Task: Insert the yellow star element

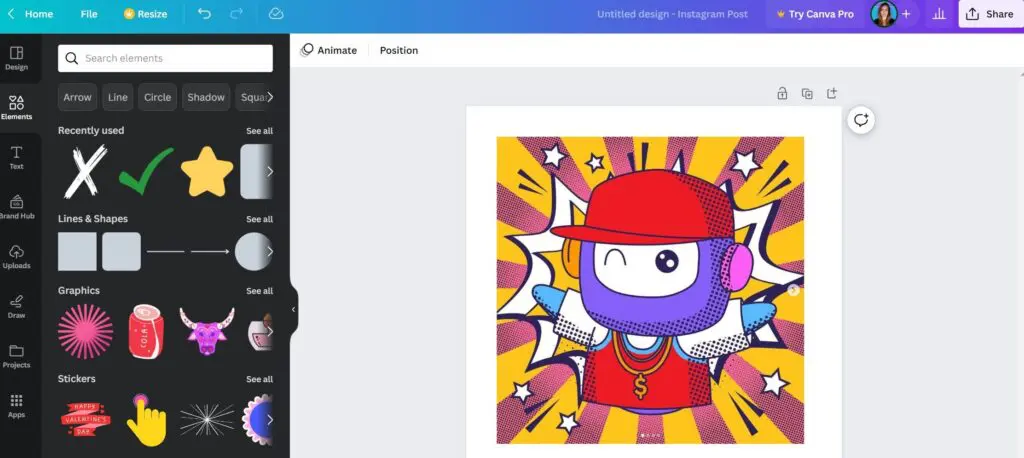Action: click(x=207, y=171)
